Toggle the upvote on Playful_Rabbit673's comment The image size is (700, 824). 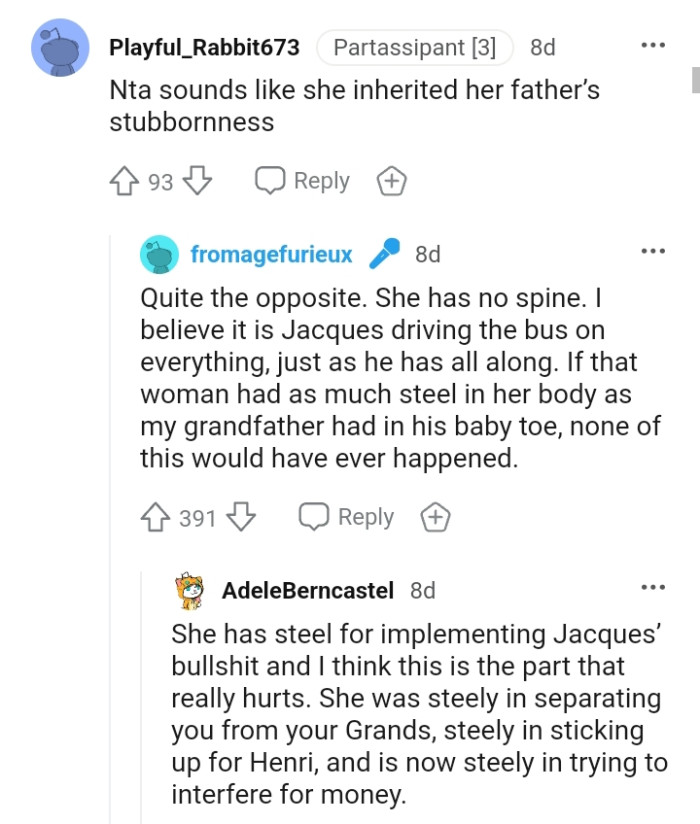(x=123, y=180)
